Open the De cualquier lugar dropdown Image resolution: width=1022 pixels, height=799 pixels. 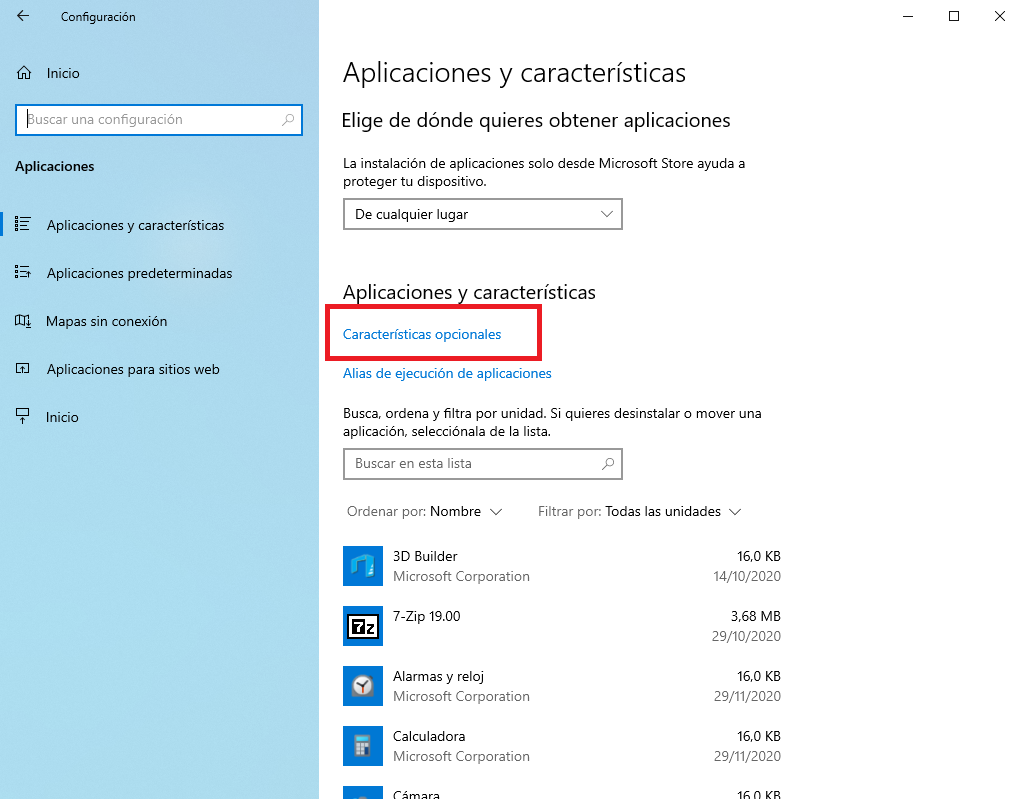482,214
